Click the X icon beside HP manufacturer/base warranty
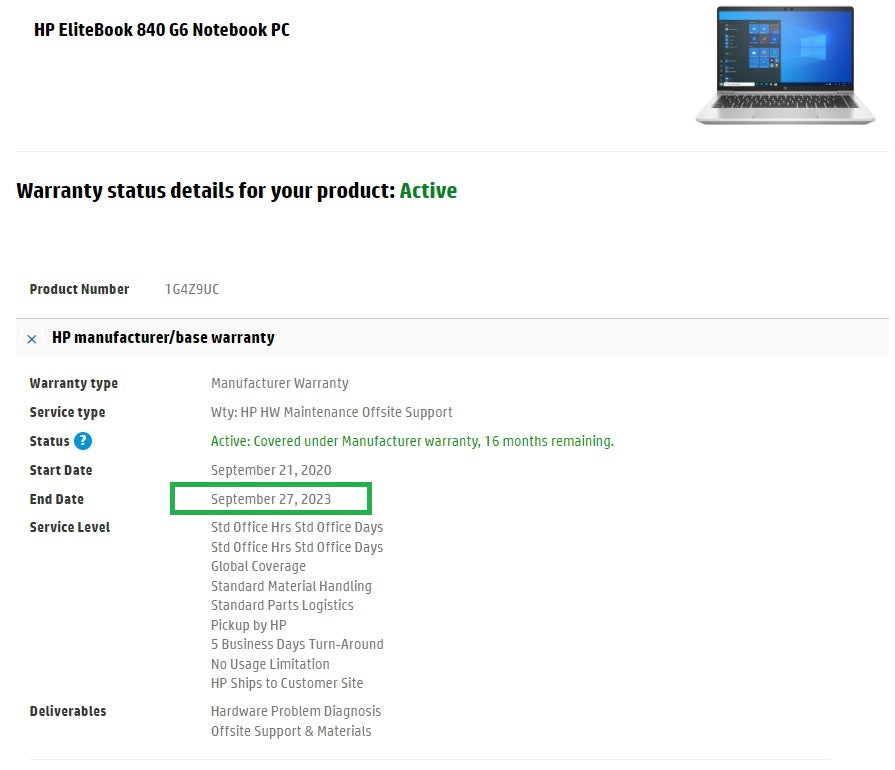 click(x=31, y=338)
